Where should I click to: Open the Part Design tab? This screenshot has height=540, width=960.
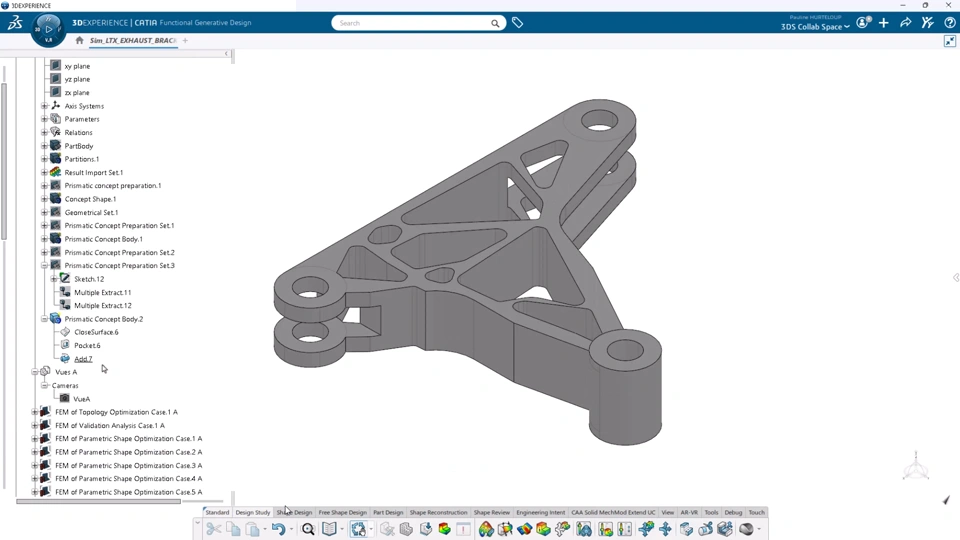click(x=388, y=512)
